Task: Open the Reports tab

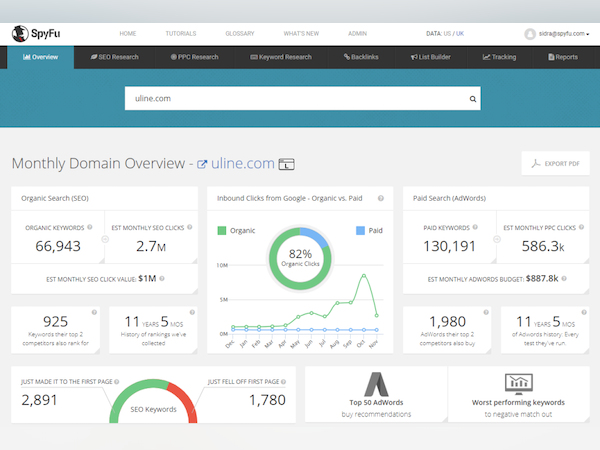Action: pos(563,57)
